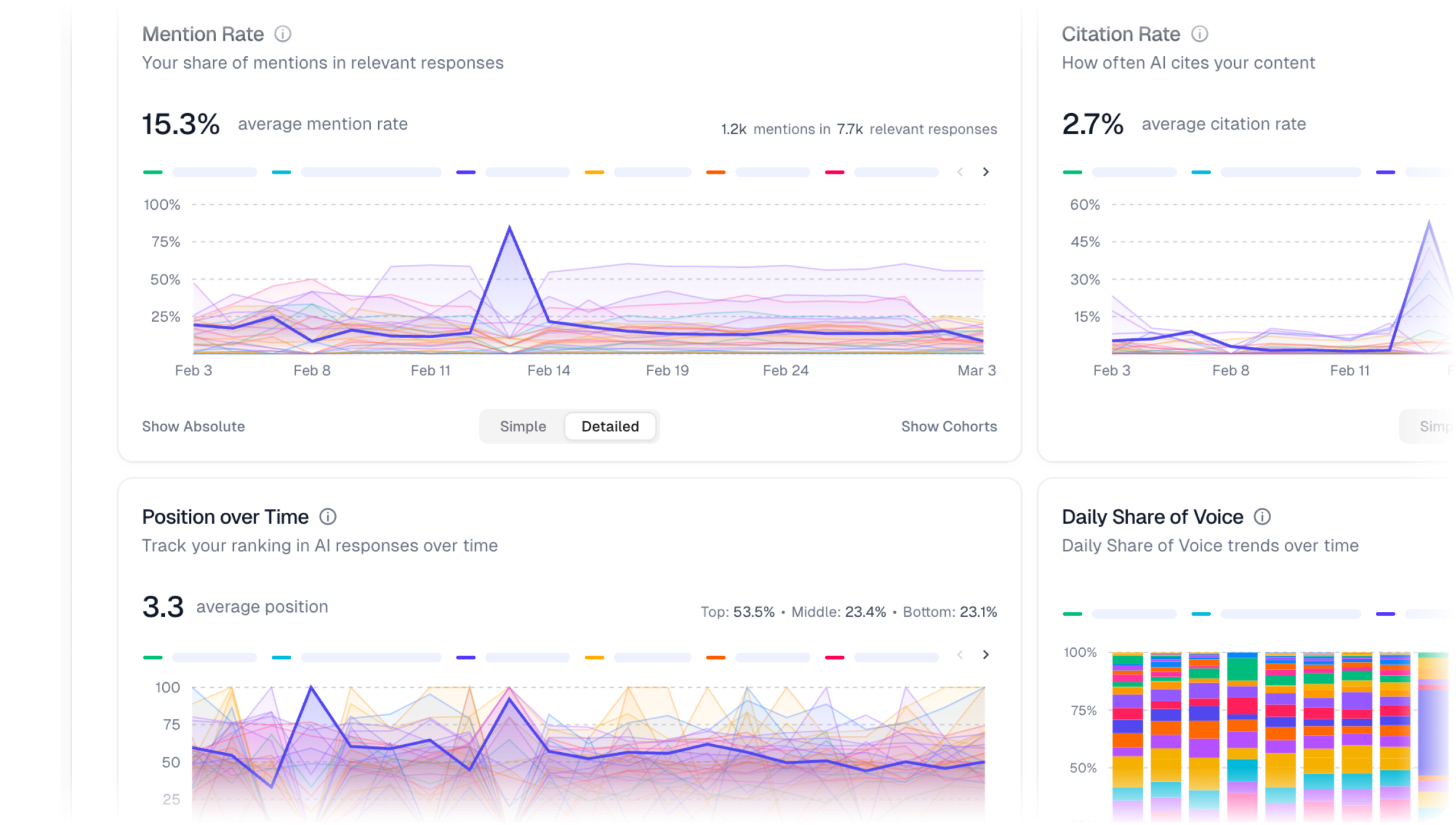Click "Daily Share of Voice trends over time" subtitle
1456x825 pixels.
point(1210,545)
